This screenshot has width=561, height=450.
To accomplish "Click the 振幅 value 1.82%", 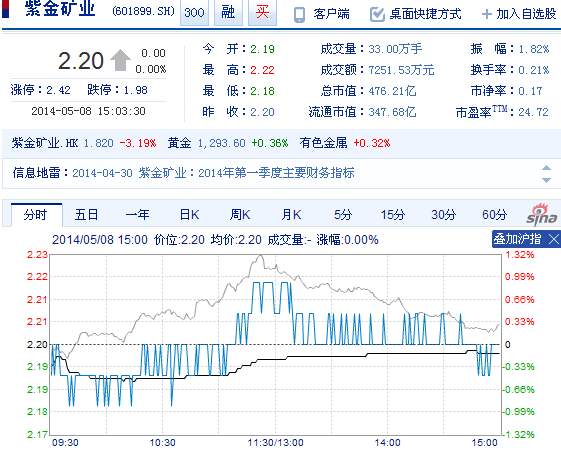I will [533, 49].
